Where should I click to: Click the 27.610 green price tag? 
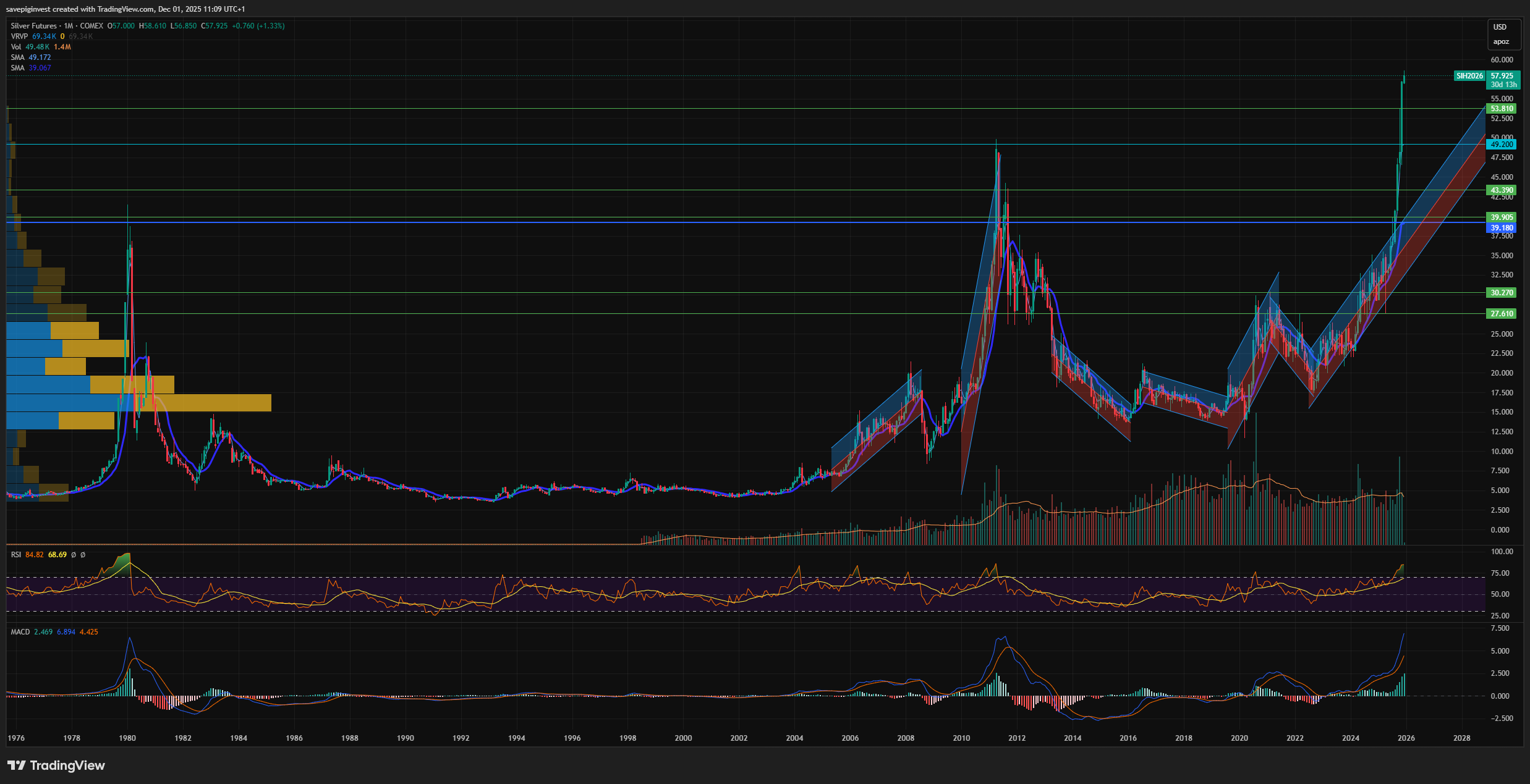(1501, 314)
